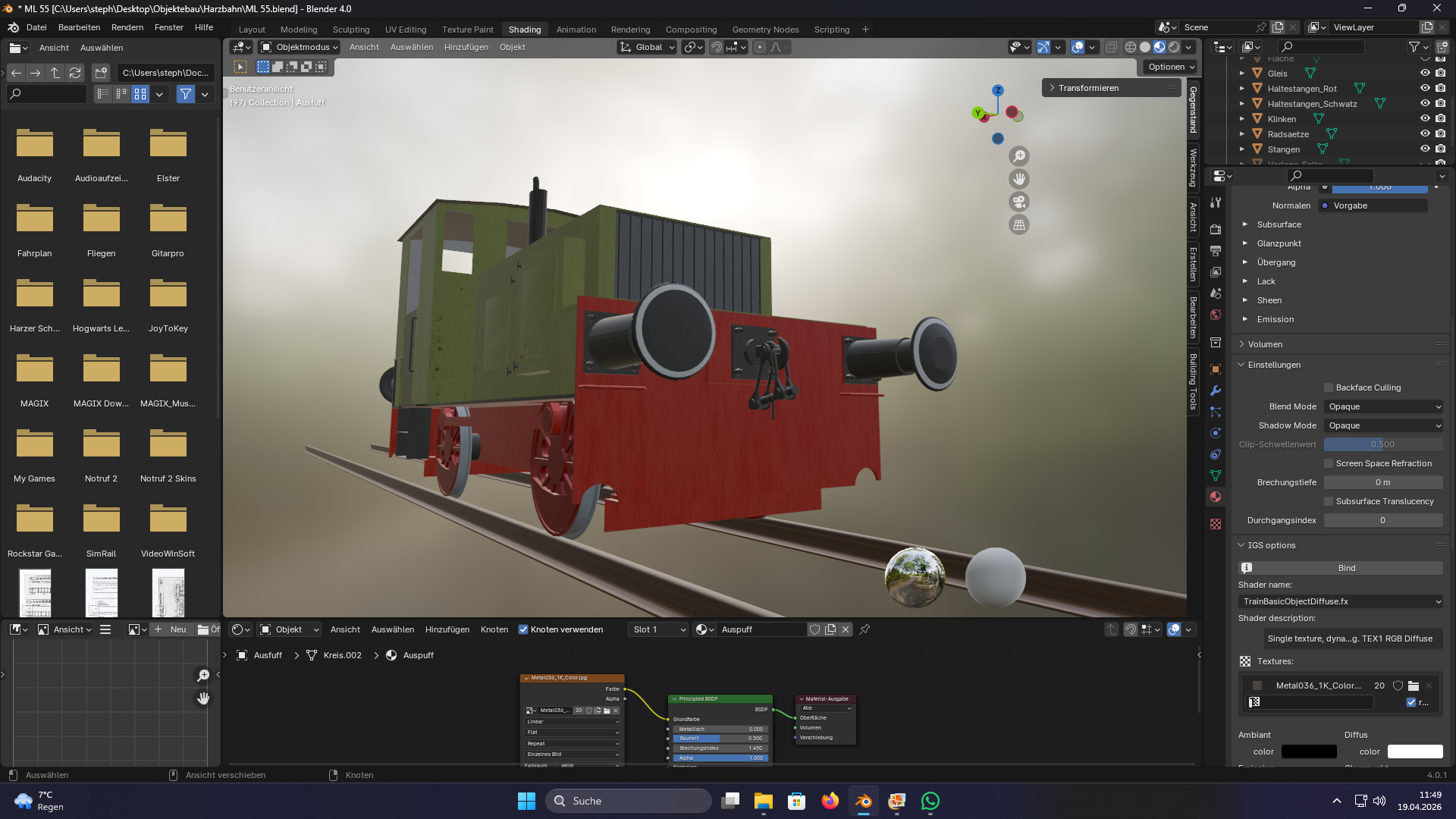Open the Rendern menu
This screenshot has height=819, width=1456.
[127, 27]
